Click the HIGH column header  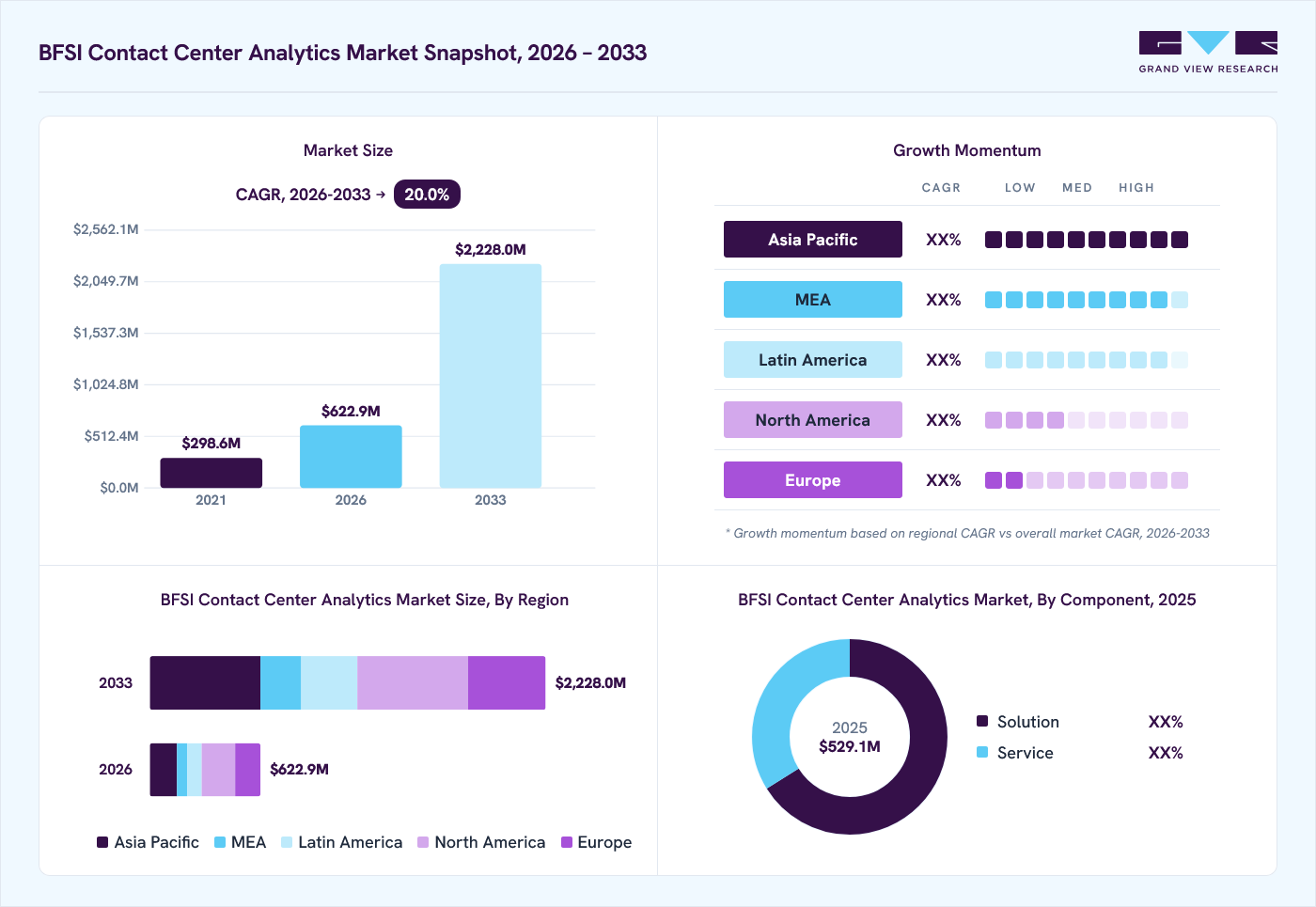click(x=1136, y=188)
